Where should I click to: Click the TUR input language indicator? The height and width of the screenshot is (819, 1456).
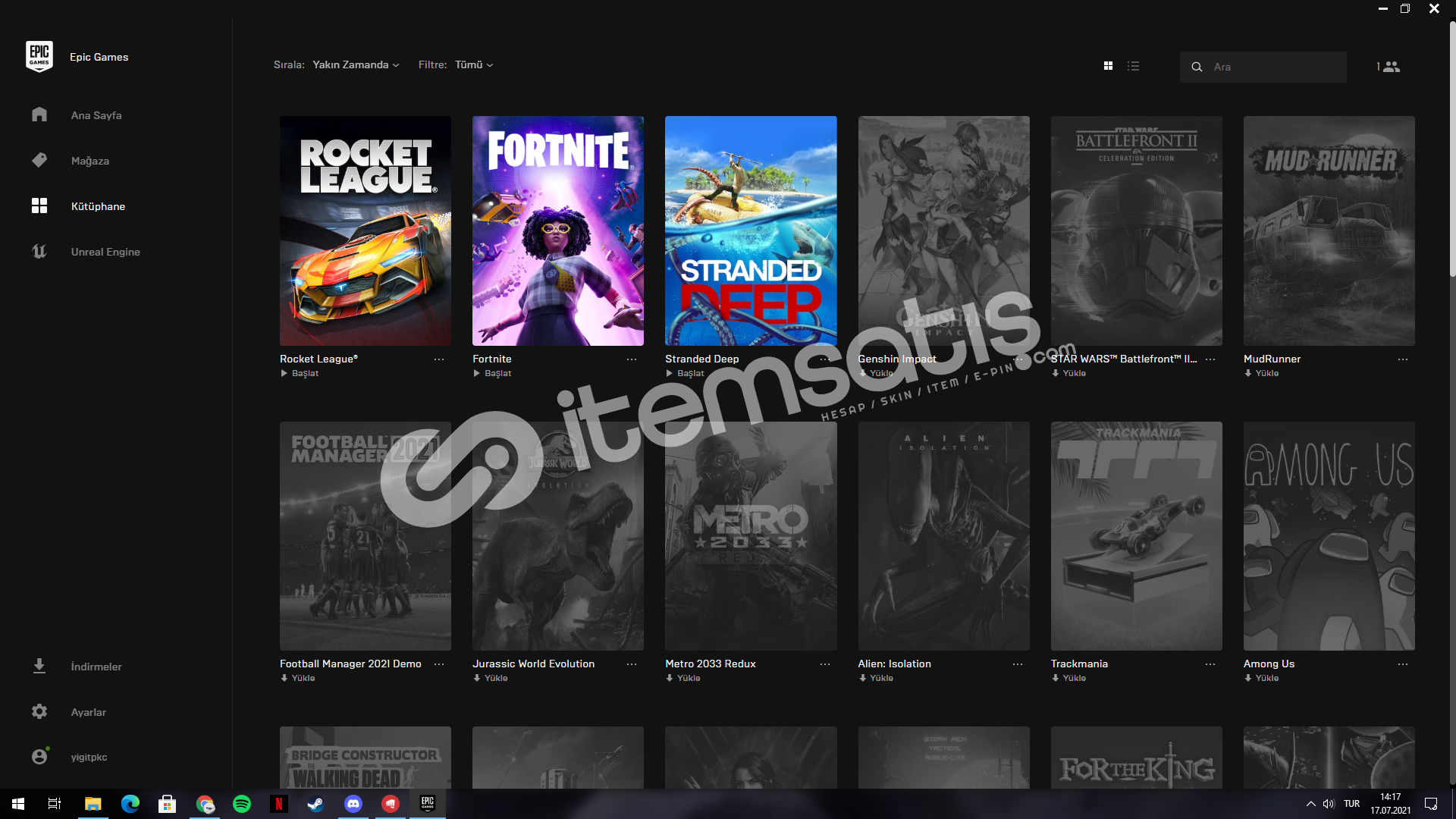point(1351,804)
